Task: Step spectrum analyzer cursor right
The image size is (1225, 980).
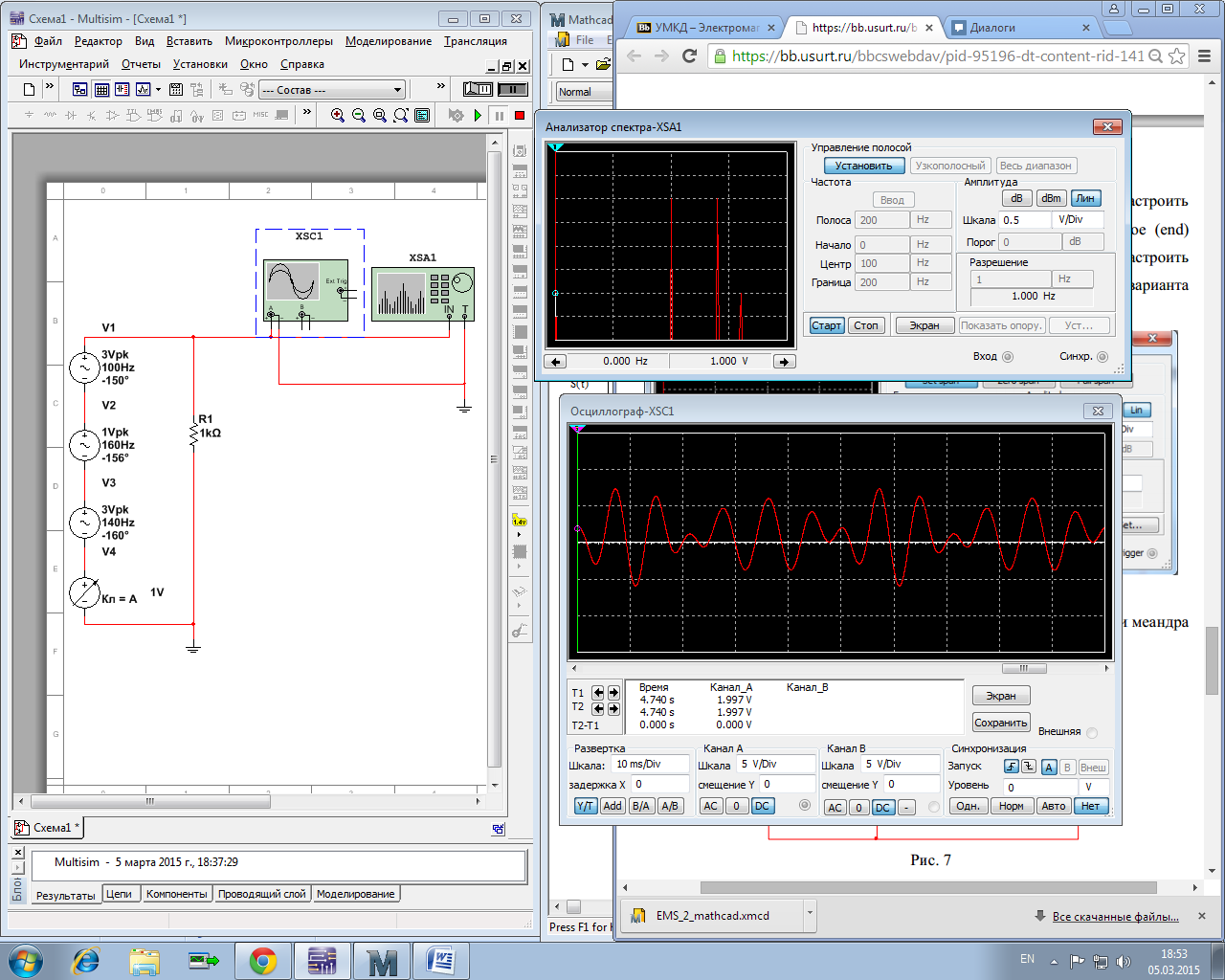Action: tap(785, 361)
